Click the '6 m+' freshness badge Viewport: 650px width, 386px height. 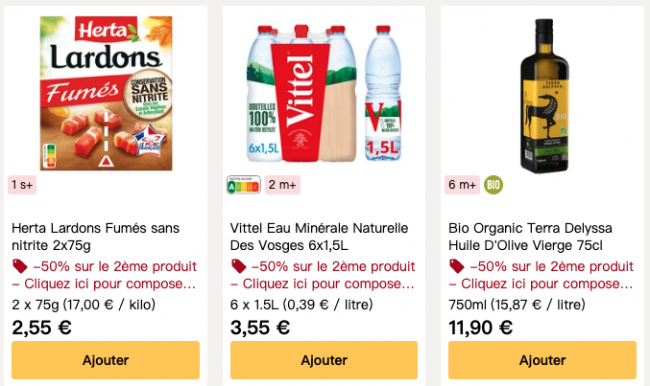click(463, 185)
